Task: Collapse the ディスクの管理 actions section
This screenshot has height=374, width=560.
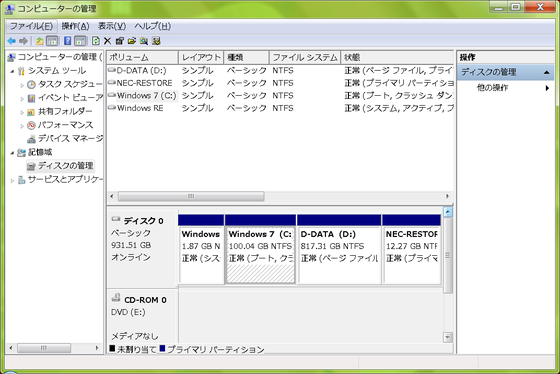Action: [546, 72]
